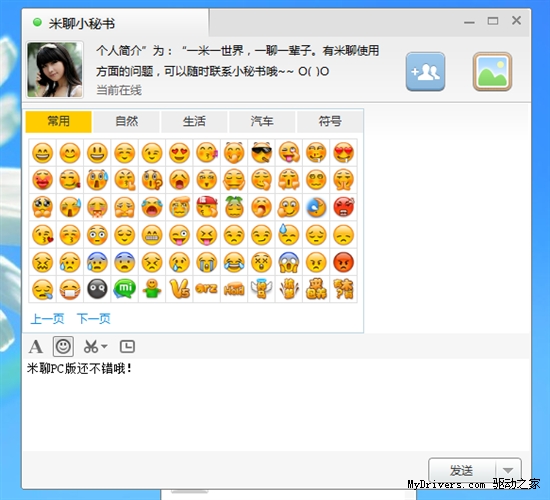Select the 米聊小秘书 chat tab title
550x500 pixels.
coord(82,24)
